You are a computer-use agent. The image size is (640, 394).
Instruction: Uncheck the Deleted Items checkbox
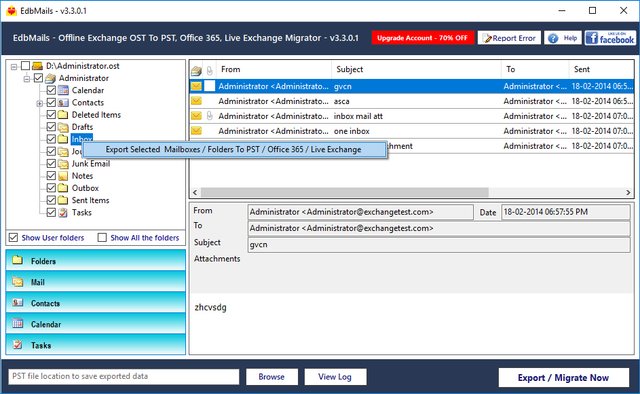pyautogui.click(x=51, y=115)
